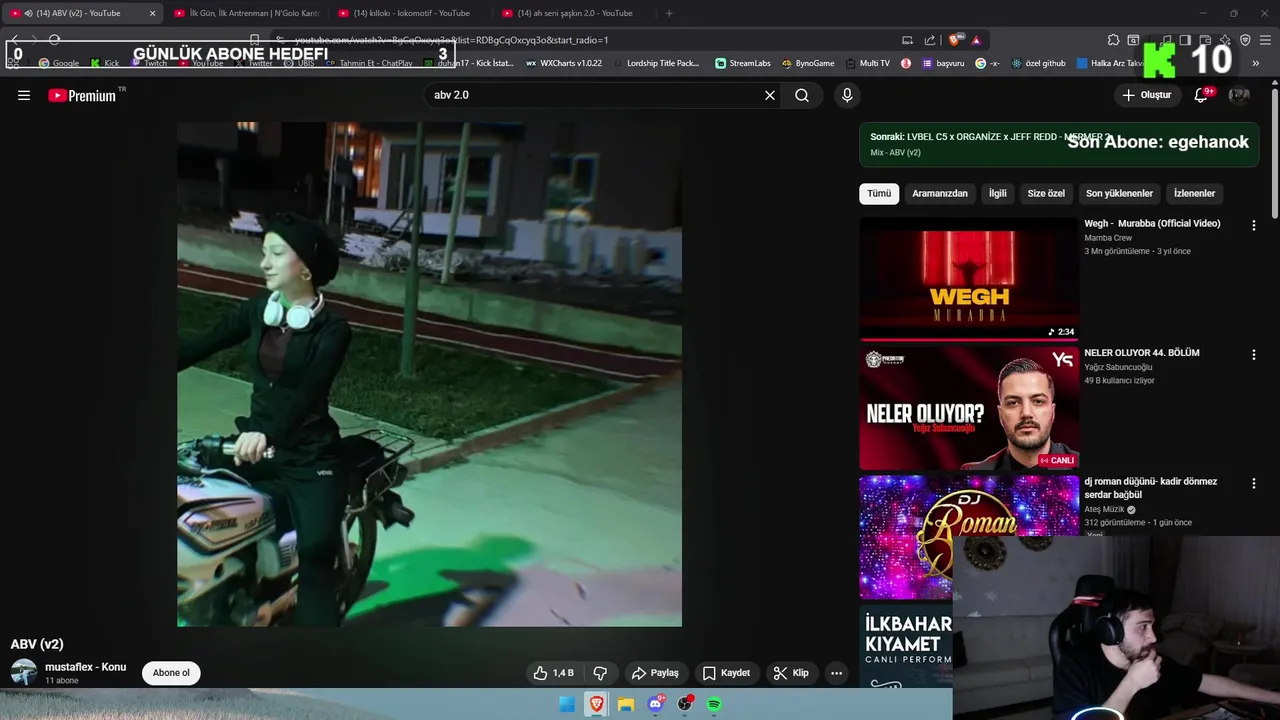Select the Size özel filter chip

click(x=1046, y=193)
